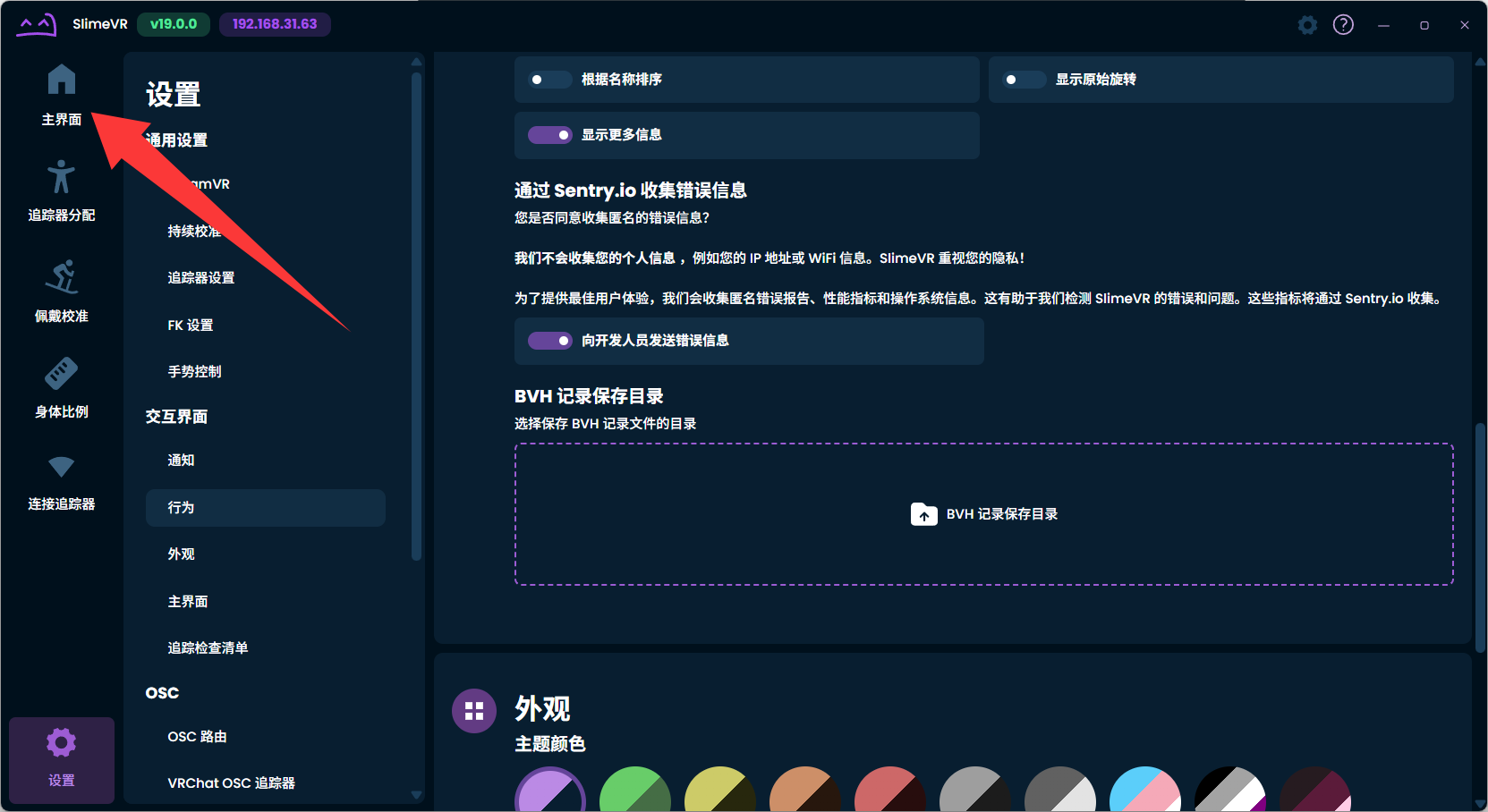Click the 设置 page title
Screen dimensions: 1488x812
[174, 95]
